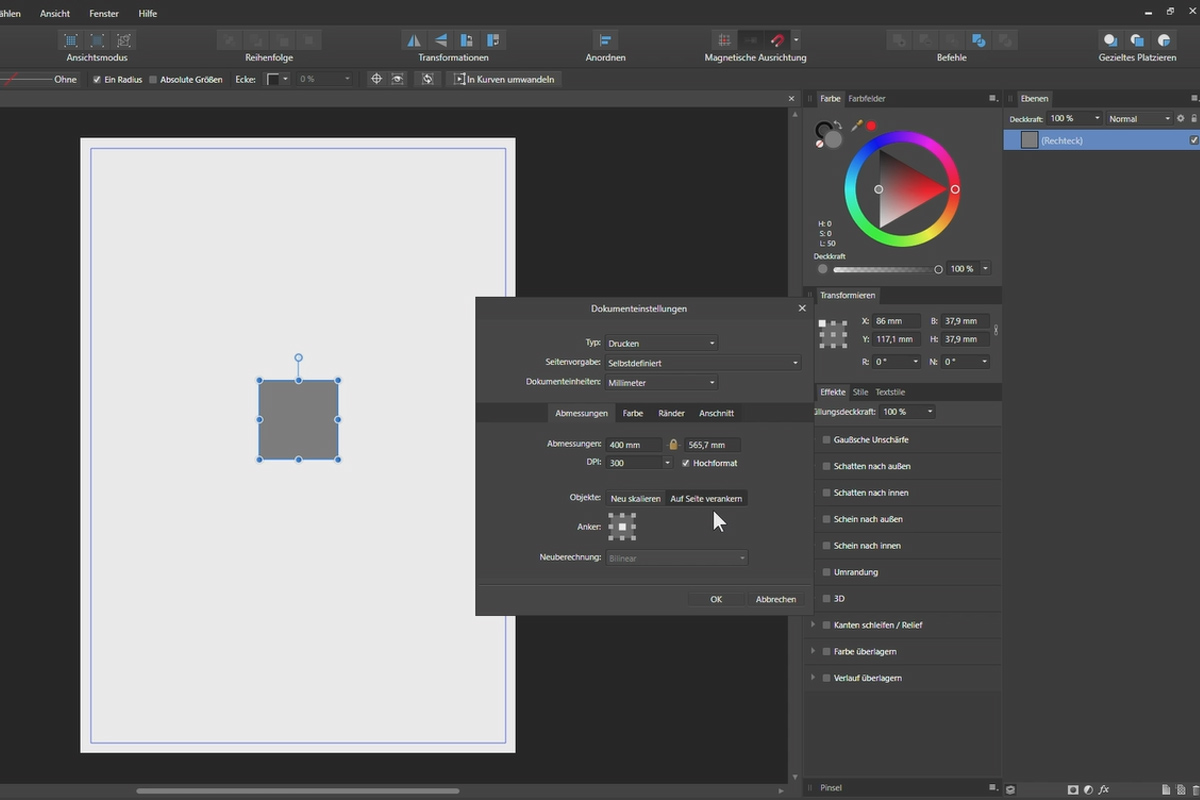The width and height of the screenshot is (1200, 800).
Task: Switch to the Anschnitt tab
Action: 716,412
